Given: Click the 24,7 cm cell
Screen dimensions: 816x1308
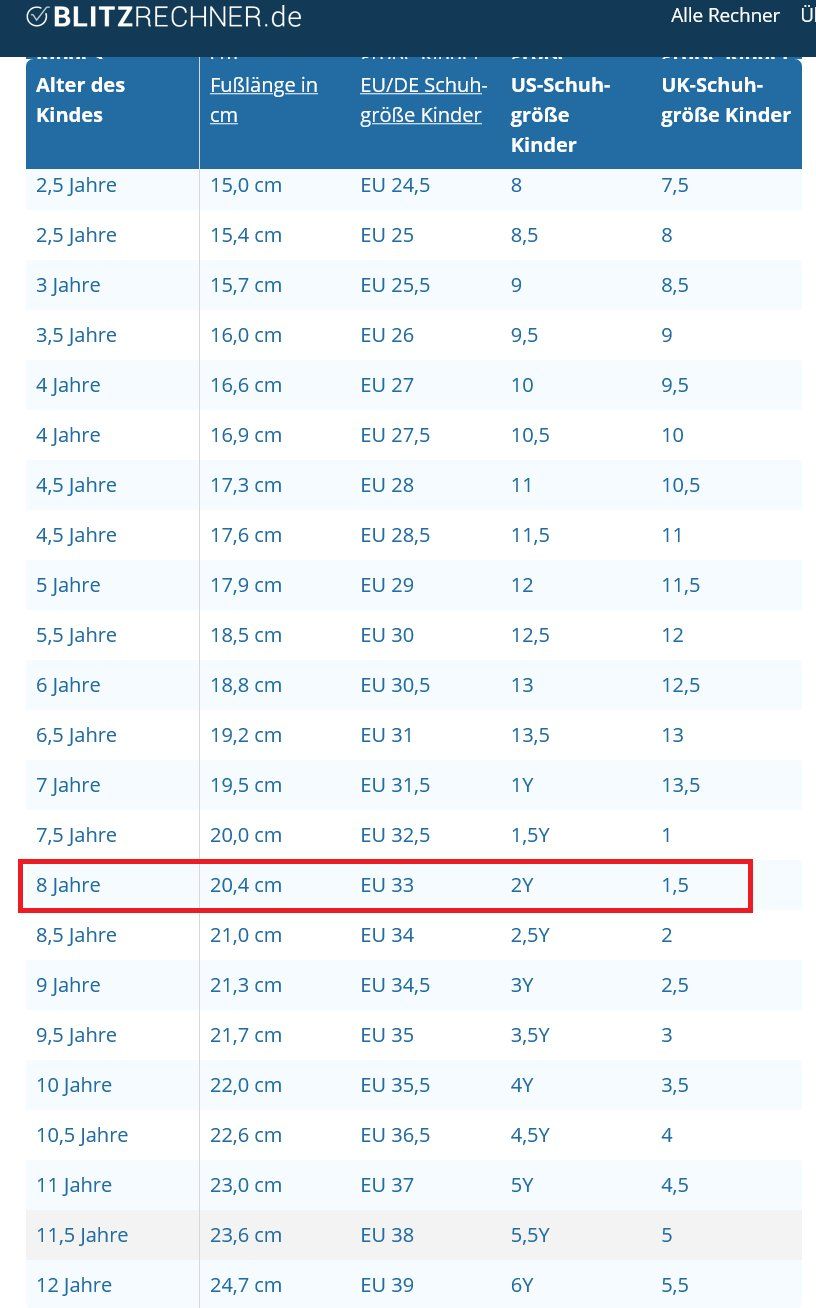Looking at the screenshot, I should coord(246,1285).
